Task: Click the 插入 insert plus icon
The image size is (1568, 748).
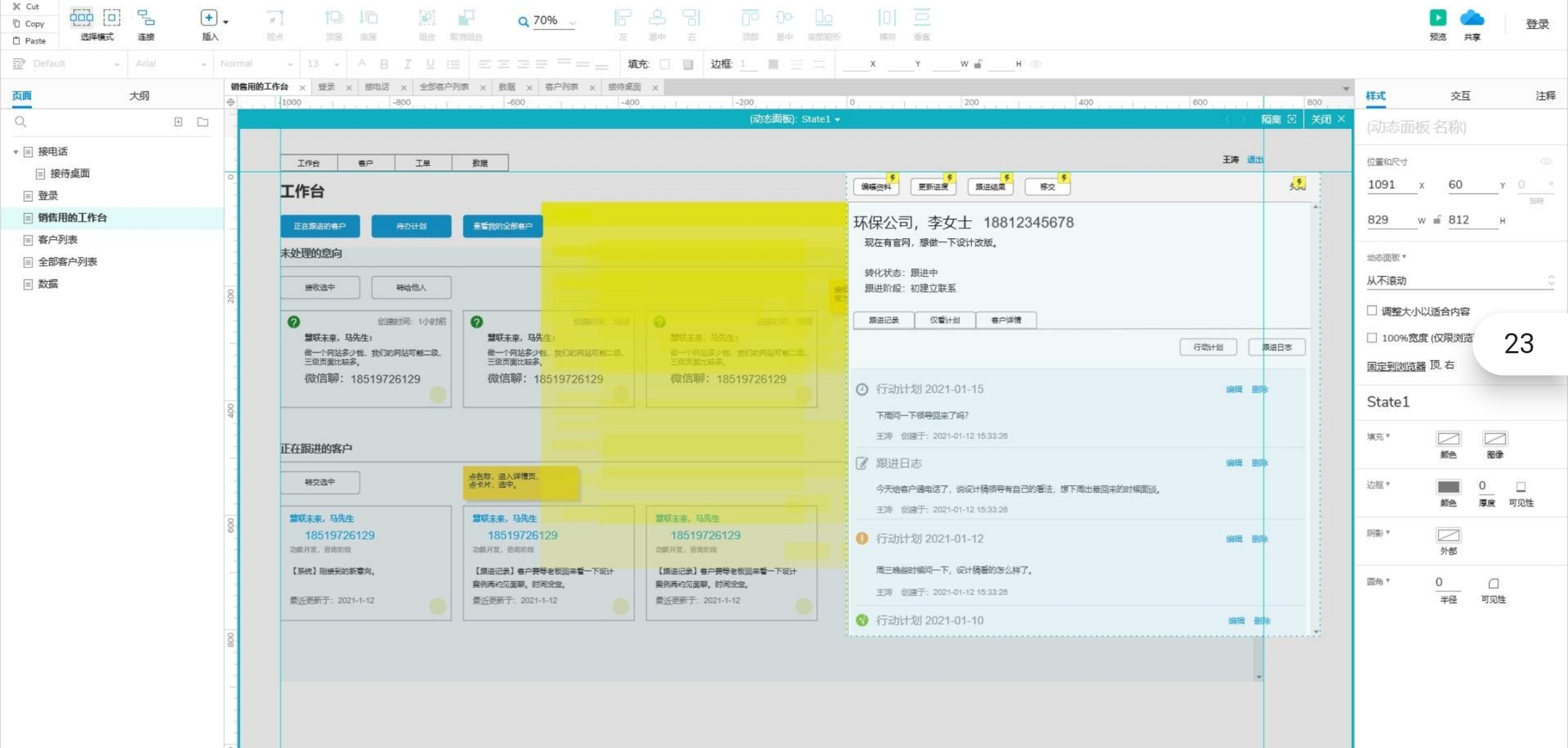Action: point(208,18)
